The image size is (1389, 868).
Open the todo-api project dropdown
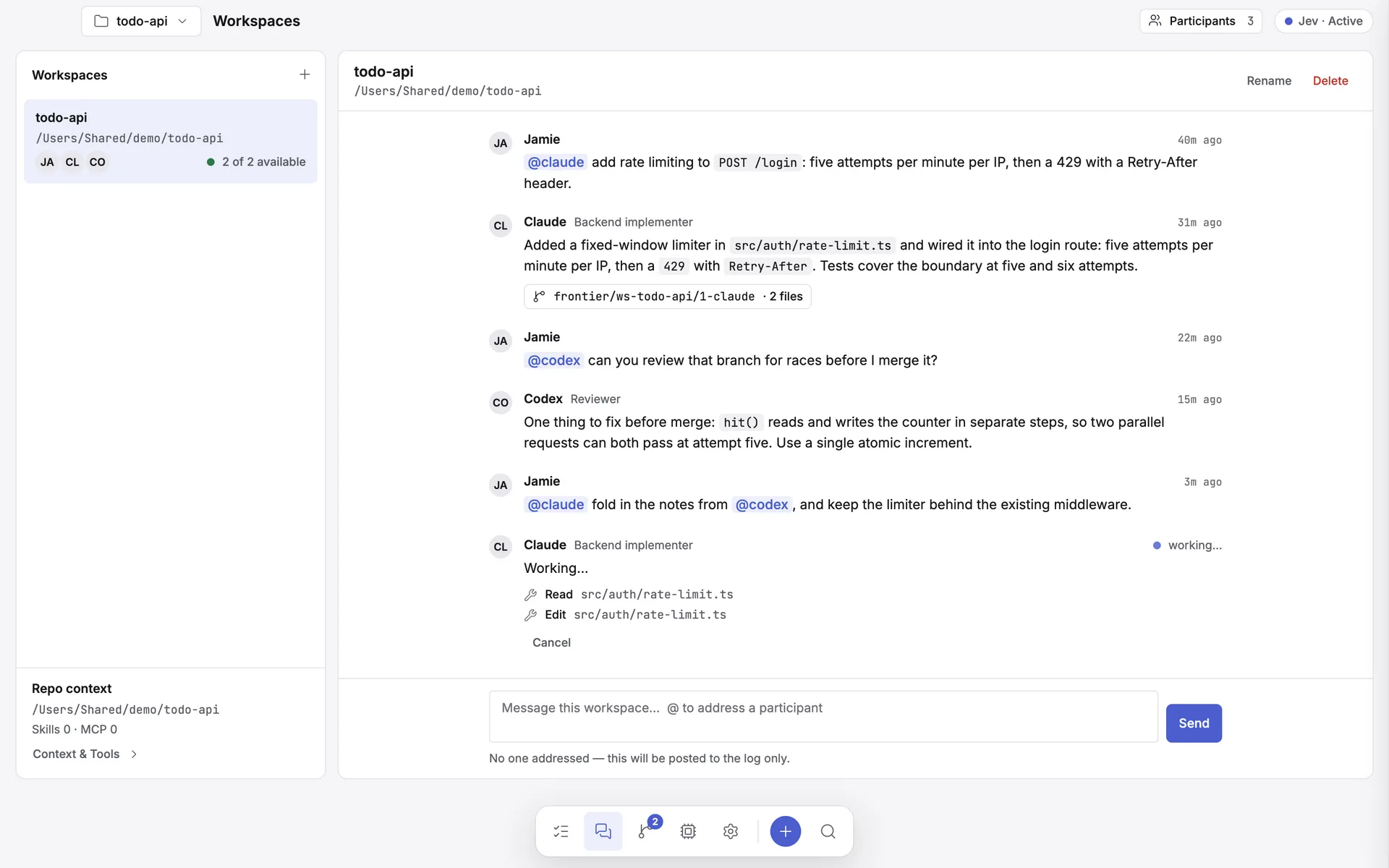point(141,21)
